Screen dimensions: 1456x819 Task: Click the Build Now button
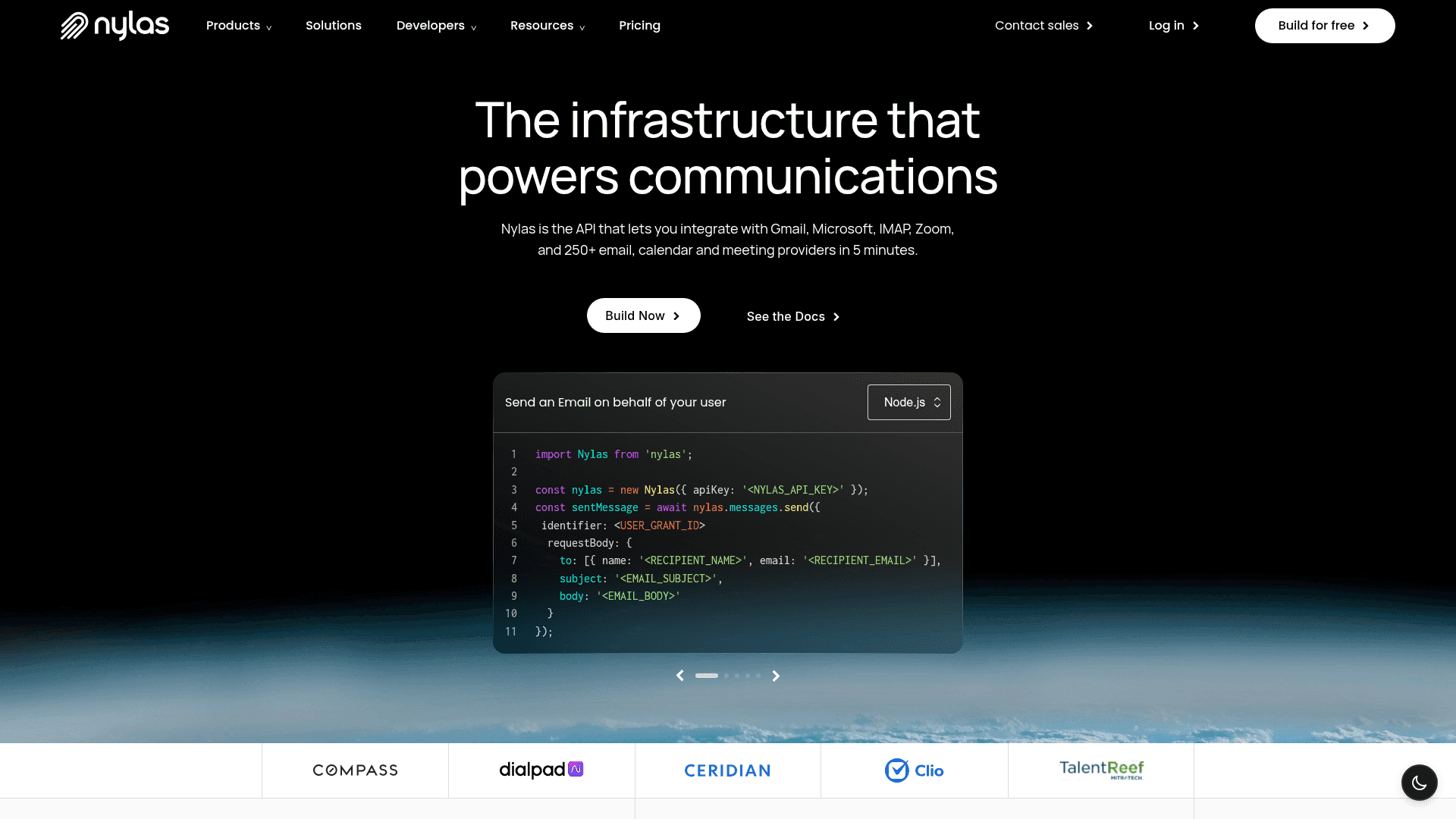[x=644, y=315]
